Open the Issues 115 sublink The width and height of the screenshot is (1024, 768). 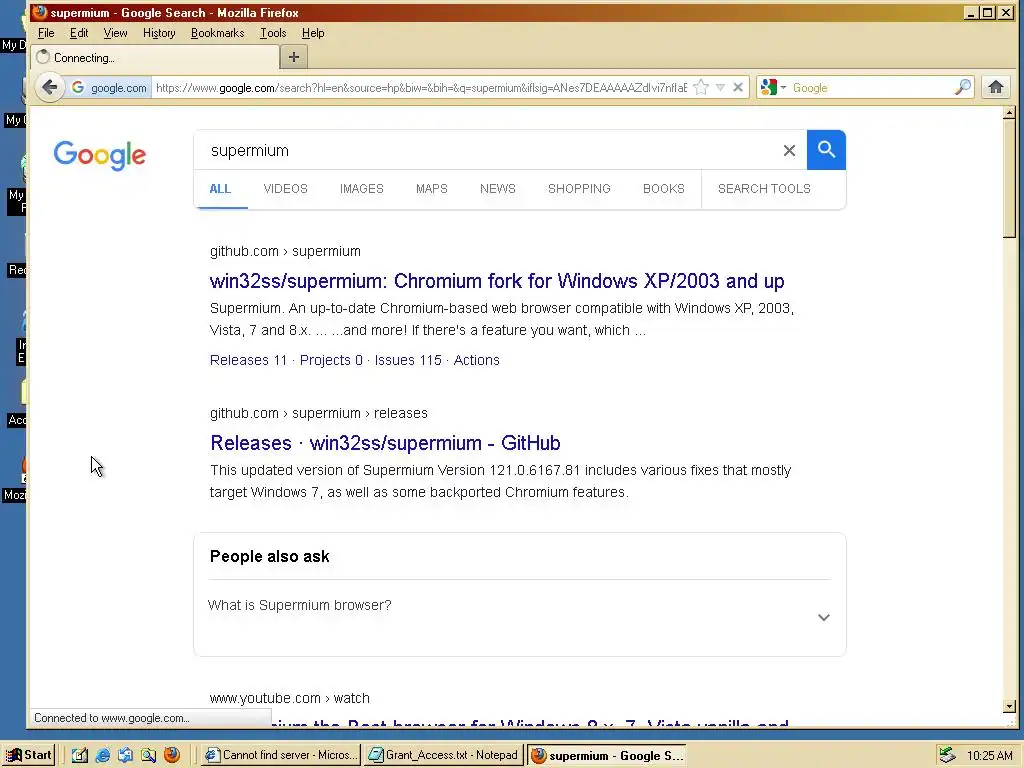pos(408,360)
